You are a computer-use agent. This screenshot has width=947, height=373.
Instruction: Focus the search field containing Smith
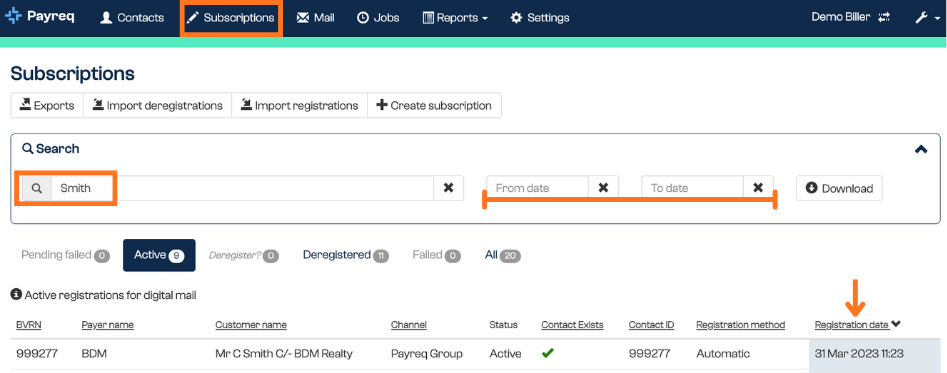[x=242, y=188]
